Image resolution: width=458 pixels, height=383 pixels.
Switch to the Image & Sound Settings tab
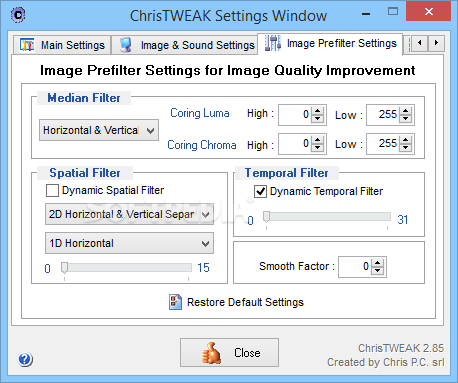pyautogui.click(x=184, y=45)
